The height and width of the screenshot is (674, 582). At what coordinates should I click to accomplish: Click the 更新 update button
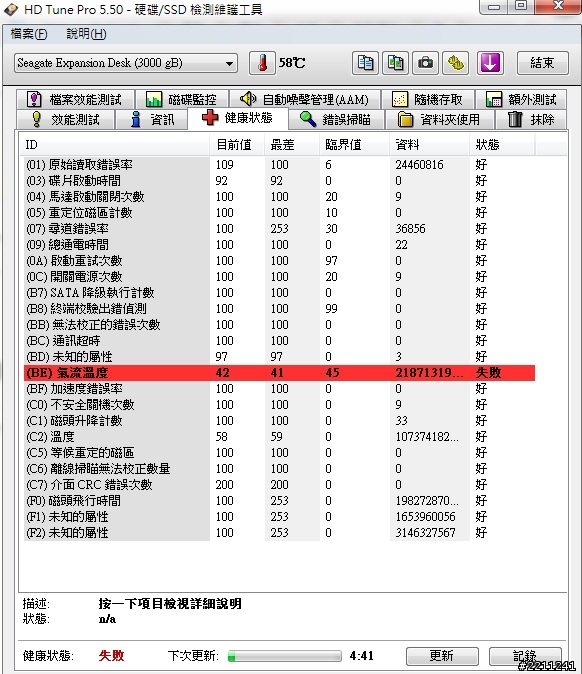pyautogui.click(x=442, y=656)
